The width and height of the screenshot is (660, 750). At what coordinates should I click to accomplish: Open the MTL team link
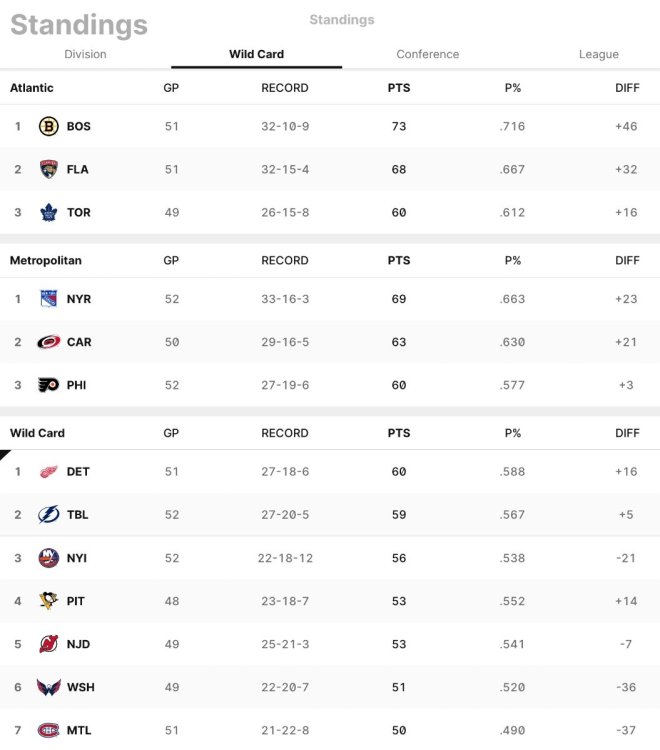[78, 731]
